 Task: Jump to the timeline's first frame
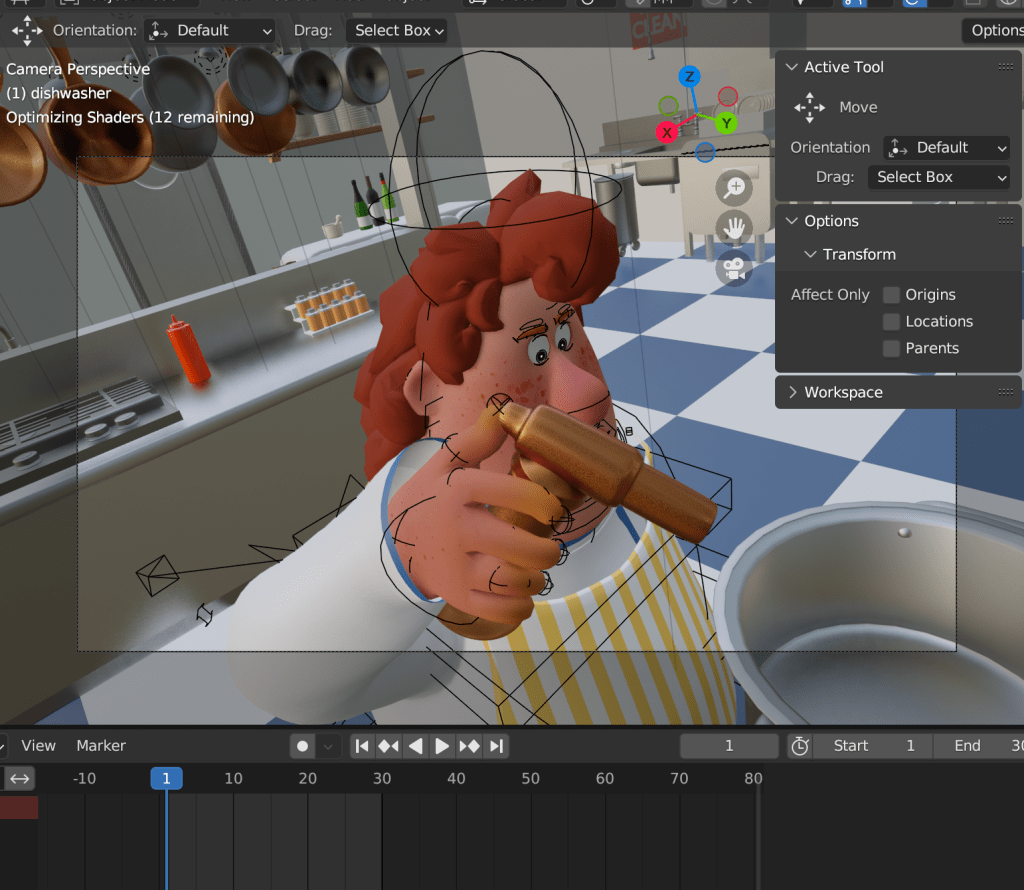coord(362,746)
